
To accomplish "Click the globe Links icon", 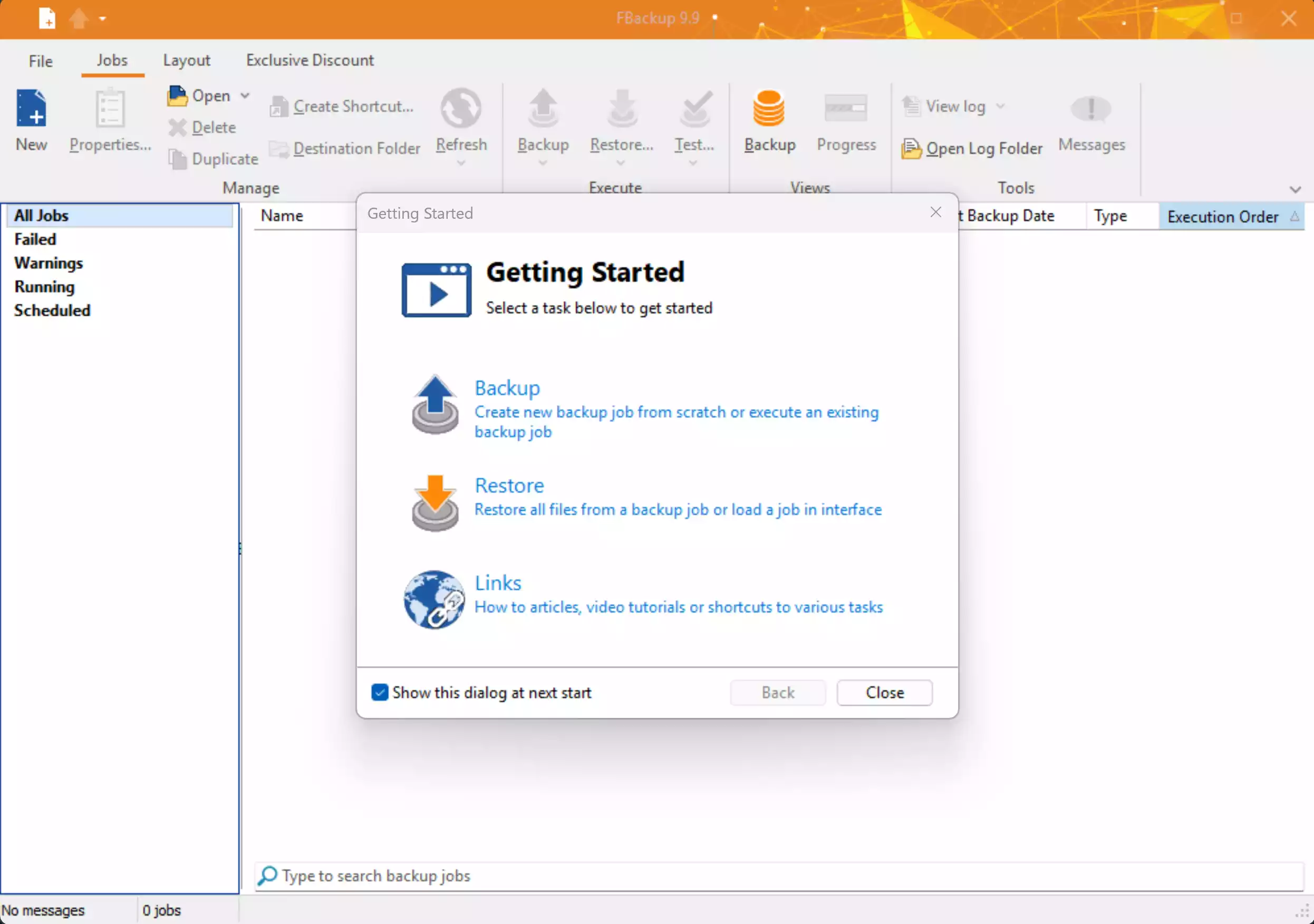I will (434, 599).
